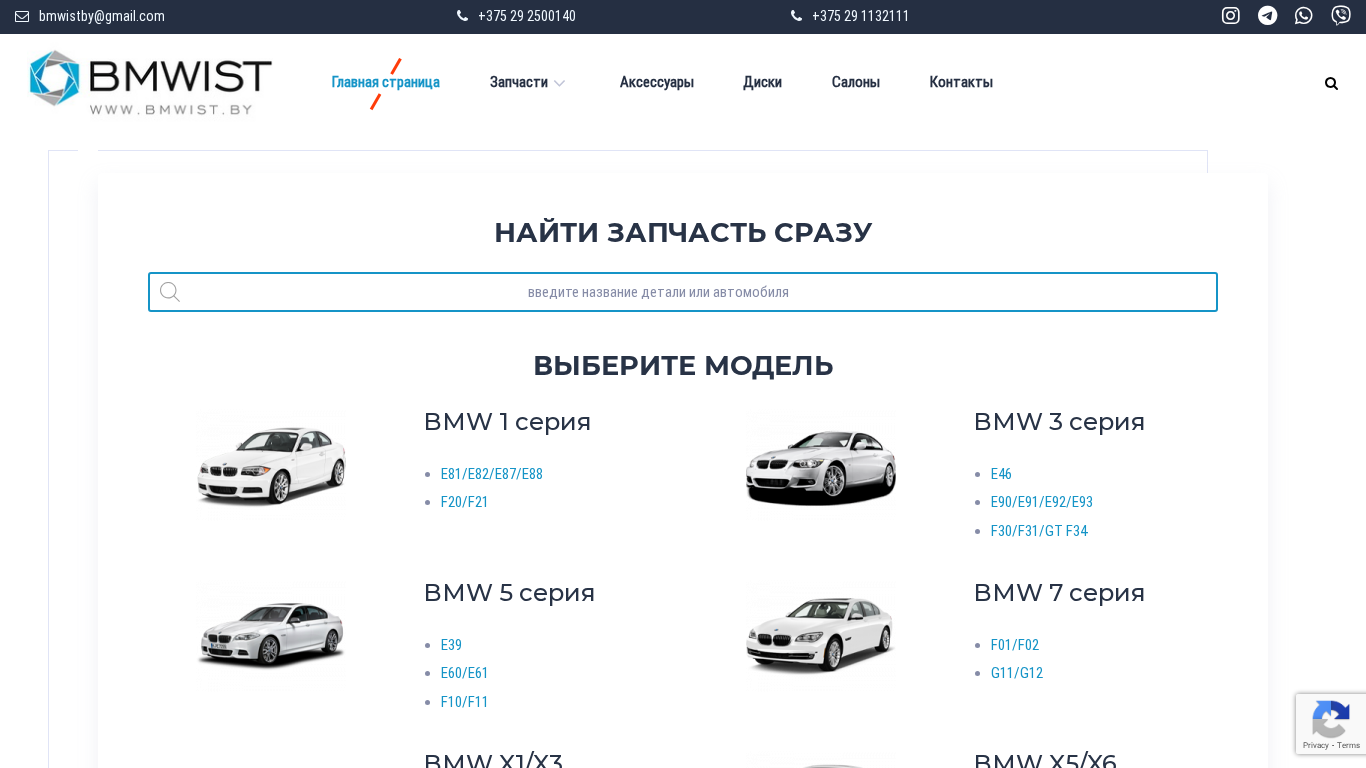This screenshot has height=768, width=1366.
Task: Open the Салоны menu item
Action: [856, 82]
